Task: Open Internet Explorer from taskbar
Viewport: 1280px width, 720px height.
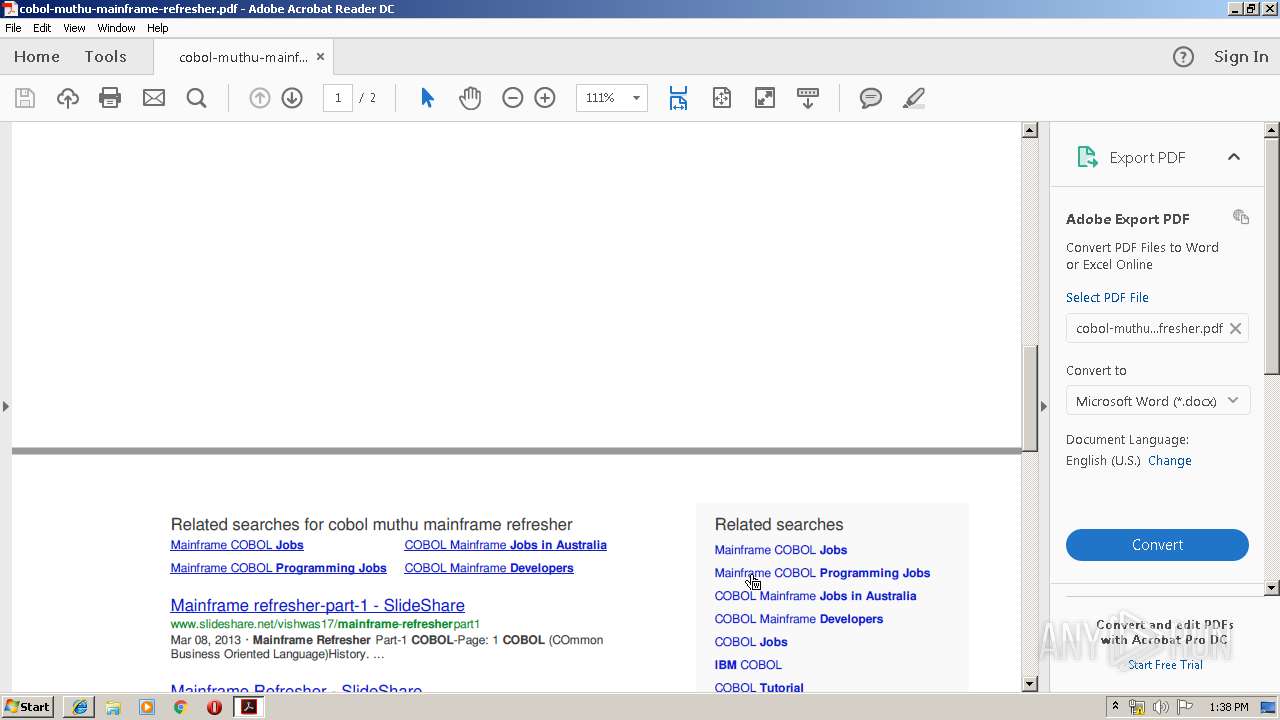Action: coord(79,707)
